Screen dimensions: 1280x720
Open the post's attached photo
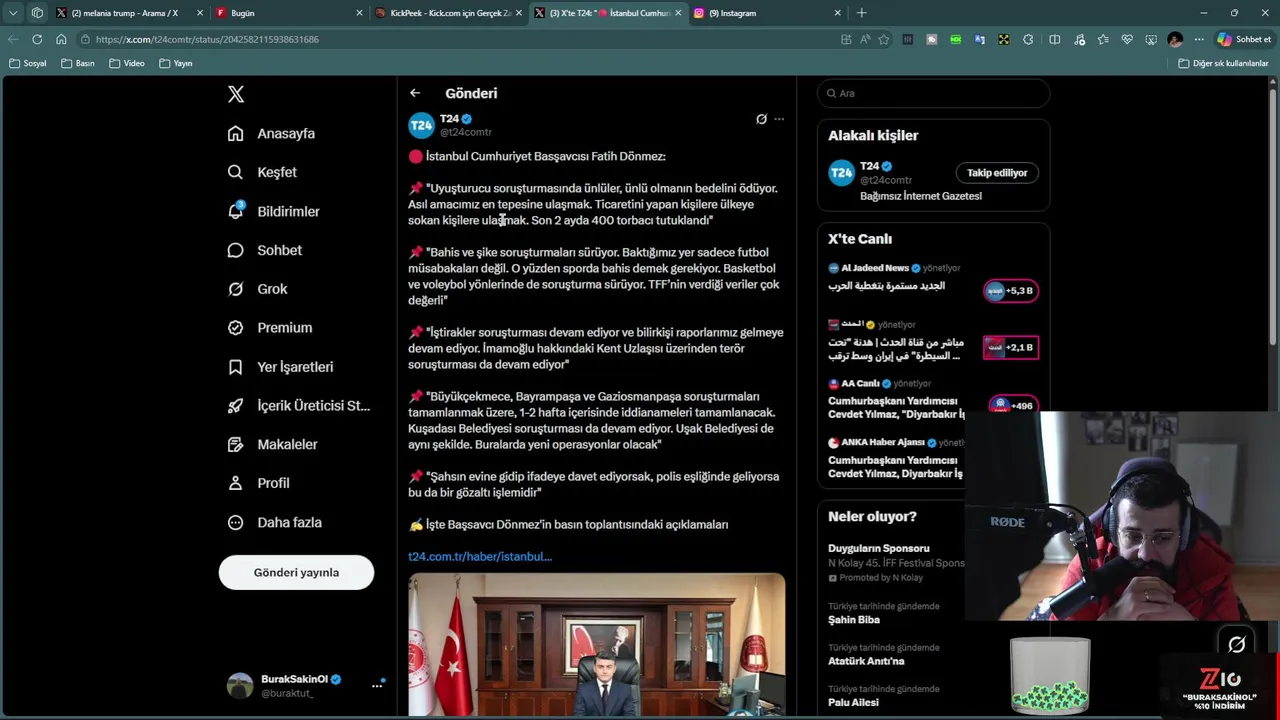point(596,645)
